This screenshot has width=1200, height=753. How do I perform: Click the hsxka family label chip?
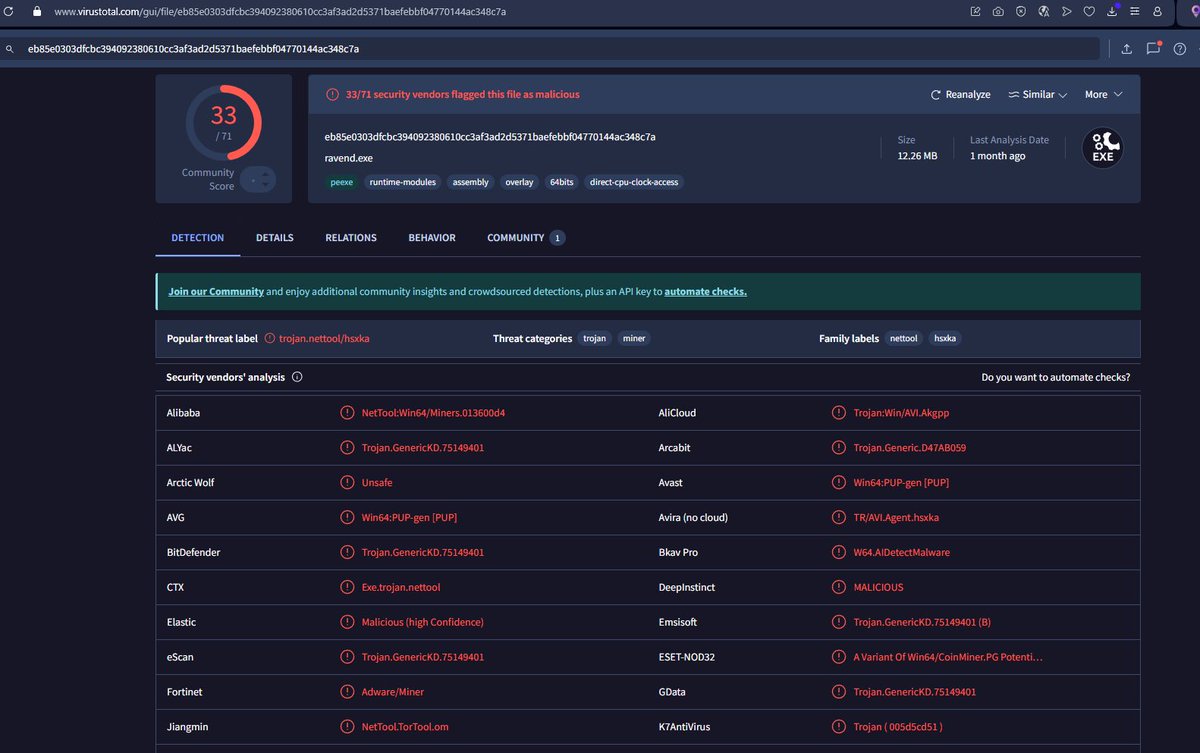pos(945,339)
